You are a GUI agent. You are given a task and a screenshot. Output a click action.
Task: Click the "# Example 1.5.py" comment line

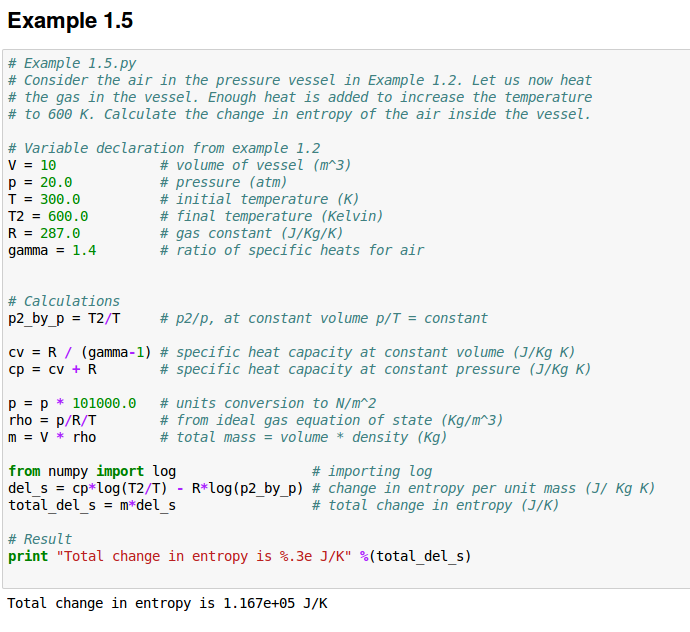[72, 63]
